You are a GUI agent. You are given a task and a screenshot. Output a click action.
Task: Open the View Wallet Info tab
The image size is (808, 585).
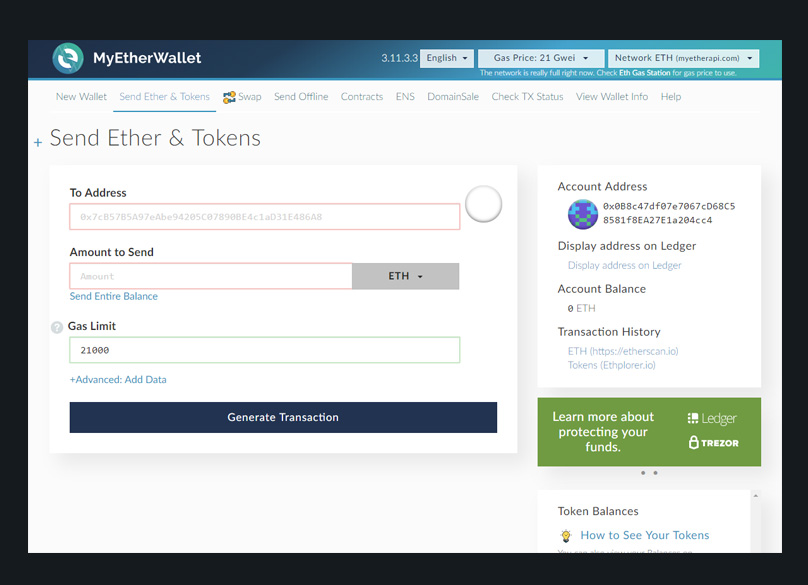612,97
